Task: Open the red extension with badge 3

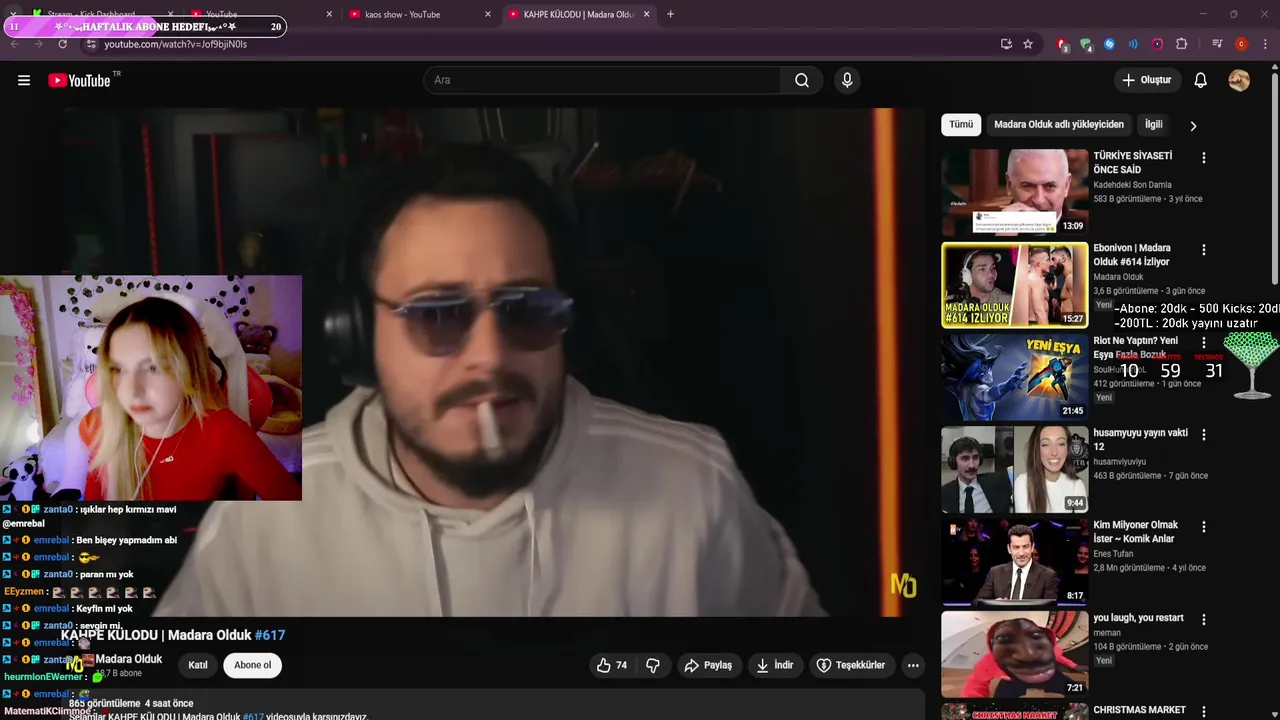Action: [1062, 44]
